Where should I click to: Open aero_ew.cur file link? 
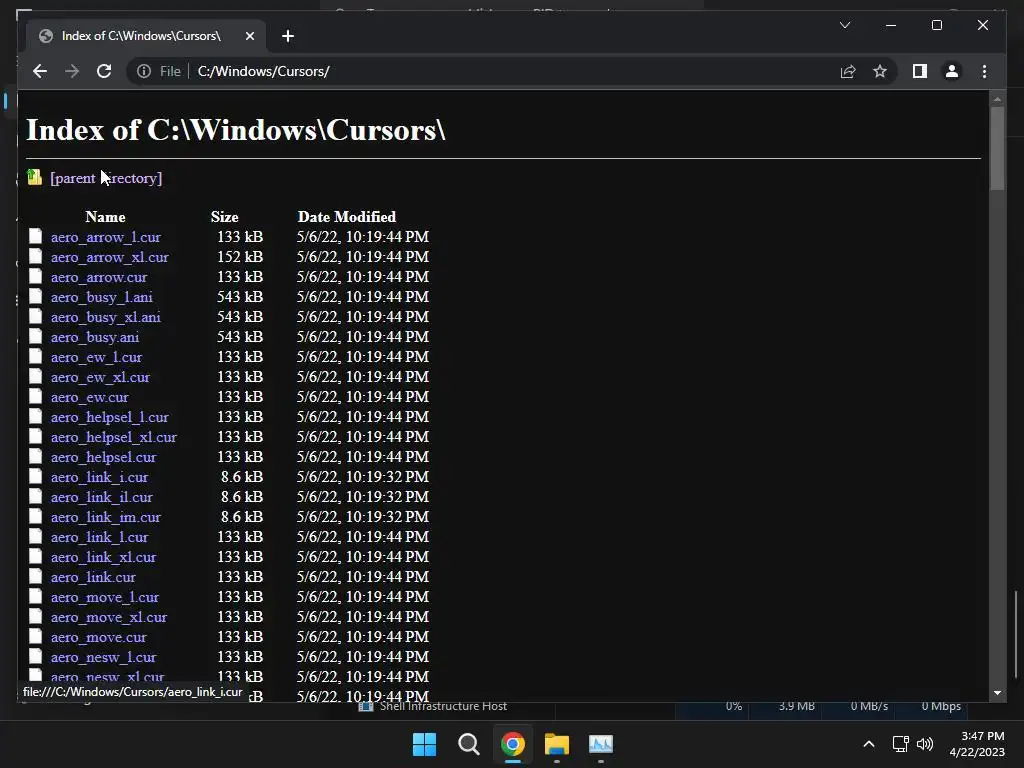(x=89, y=397)
